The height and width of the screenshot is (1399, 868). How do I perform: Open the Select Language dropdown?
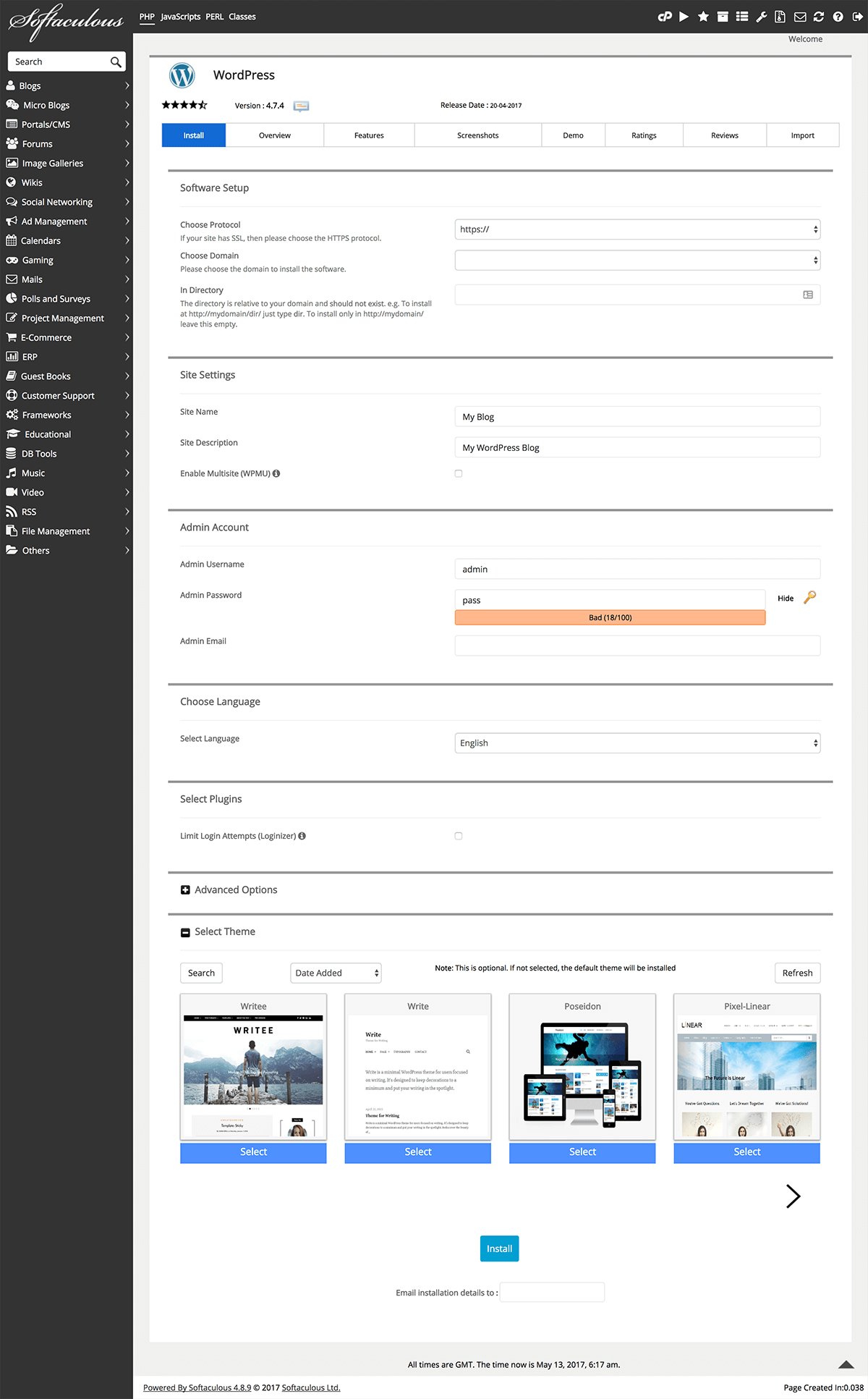click(x=637, y=743)
